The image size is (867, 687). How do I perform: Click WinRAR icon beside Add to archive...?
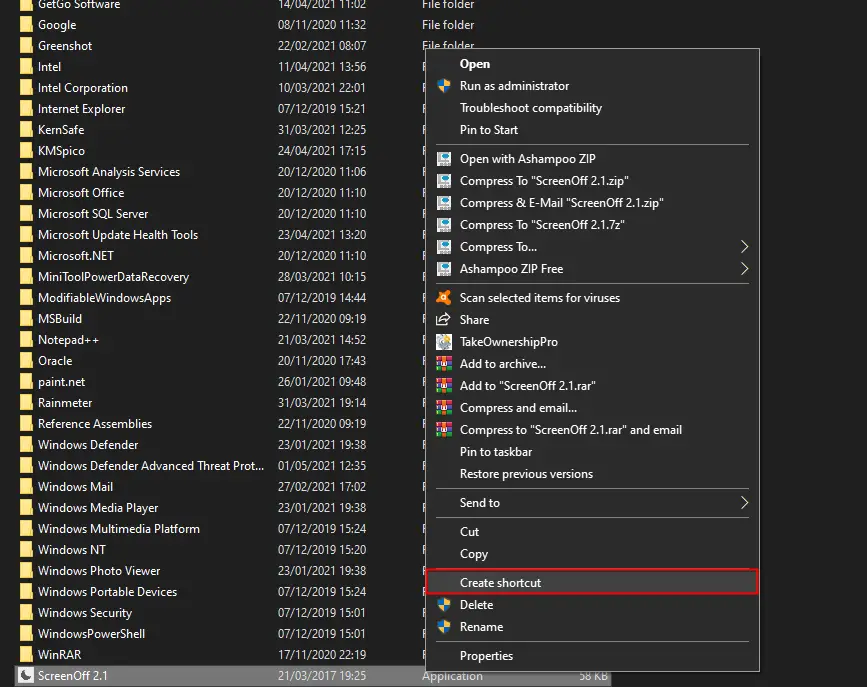tap(444, 364)
